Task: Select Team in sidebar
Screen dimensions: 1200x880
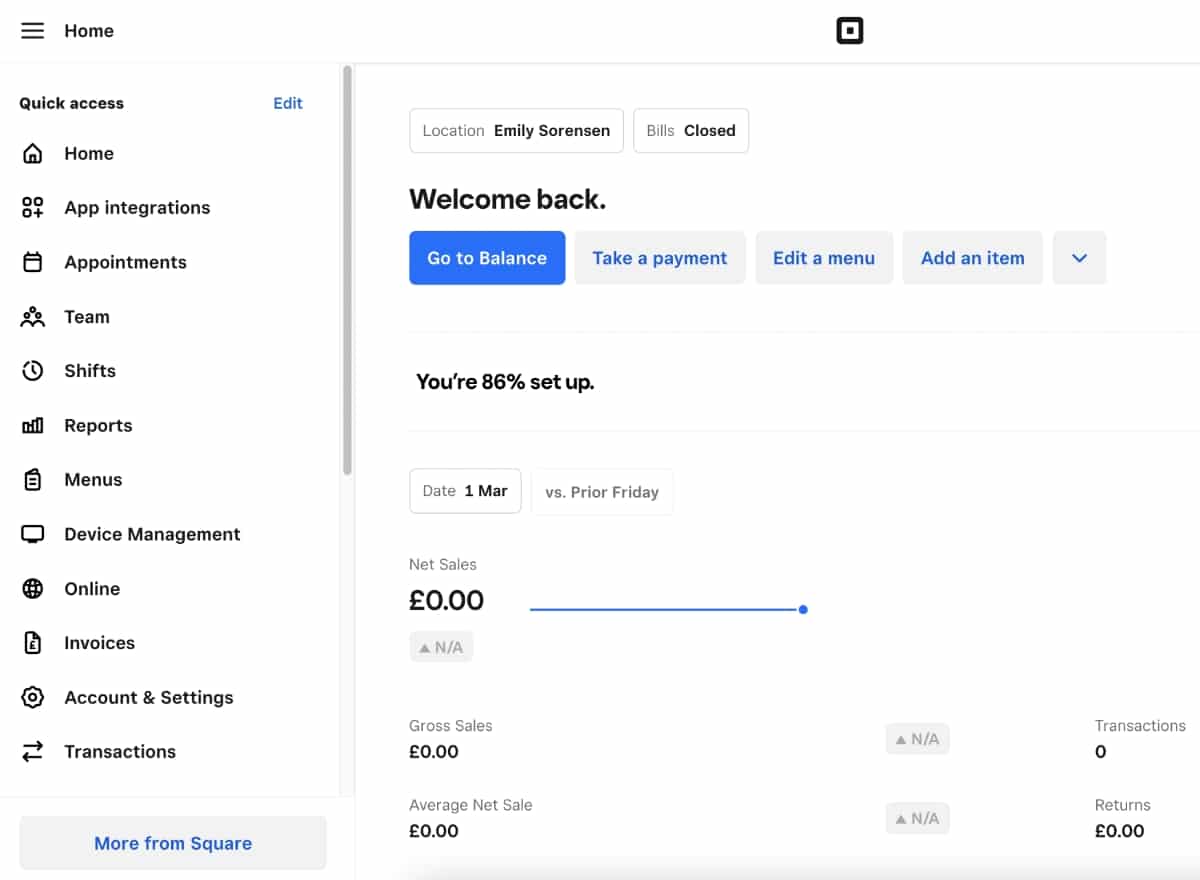Action: tap(87, 317)
